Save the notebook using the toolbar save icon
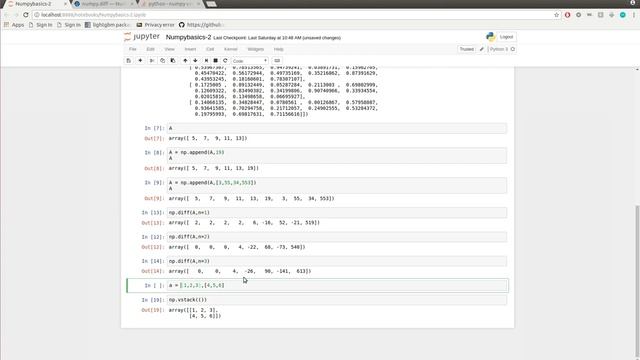This screenshot has width=640, height=360. click(129, 60)
